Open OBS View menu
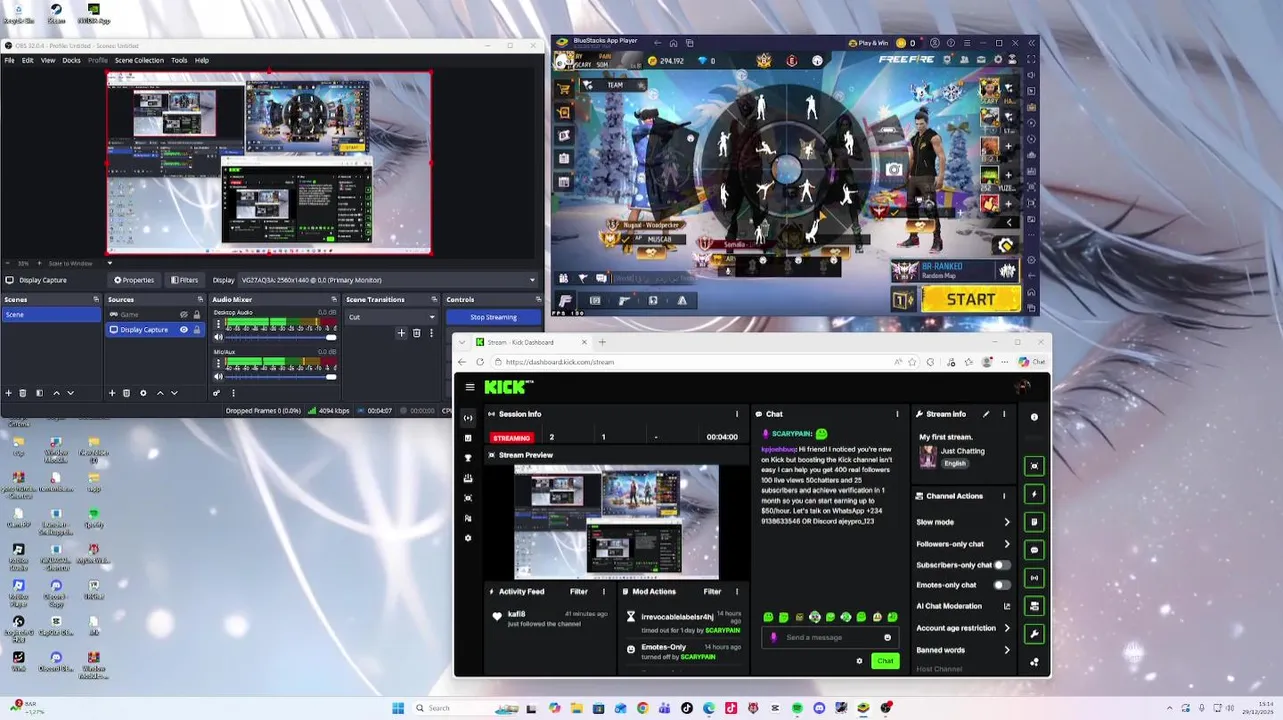The width and height of the screenshot is (1283, 720). coord(48,60)
